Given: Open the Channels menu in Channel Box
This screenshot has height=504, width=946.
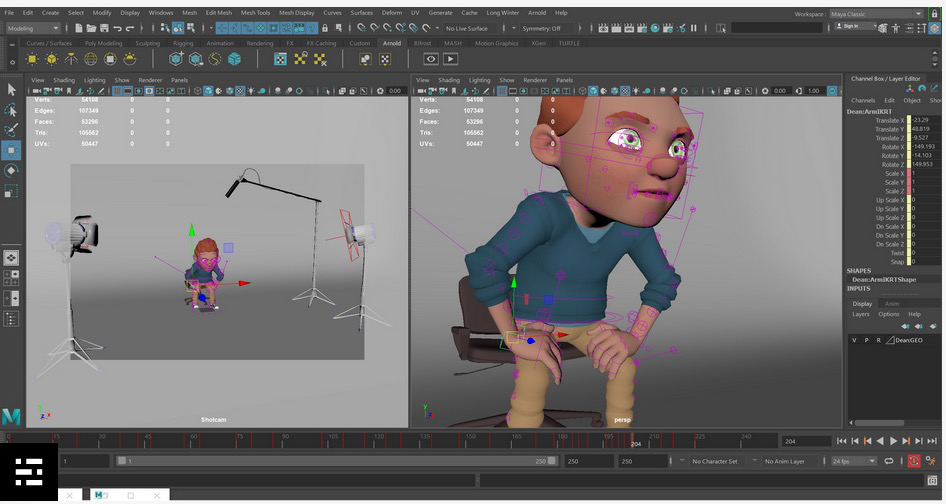Looking at the screenshot, I should [862, 100].
